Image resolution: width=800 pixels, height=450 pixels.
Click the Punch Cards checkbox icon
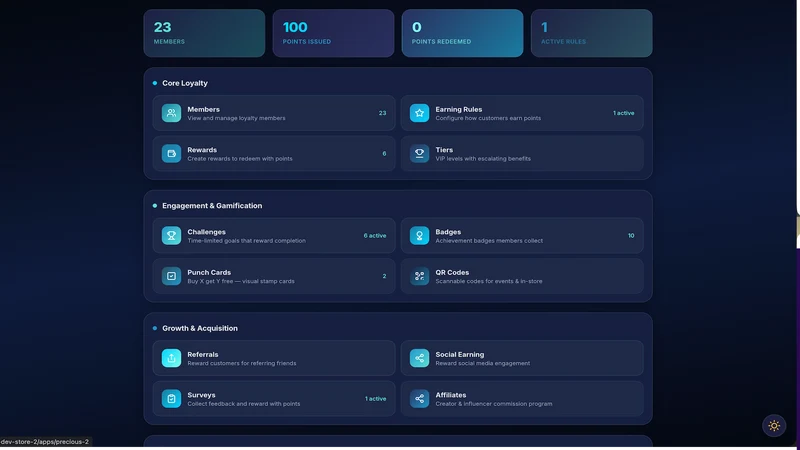tap(171, 276)
